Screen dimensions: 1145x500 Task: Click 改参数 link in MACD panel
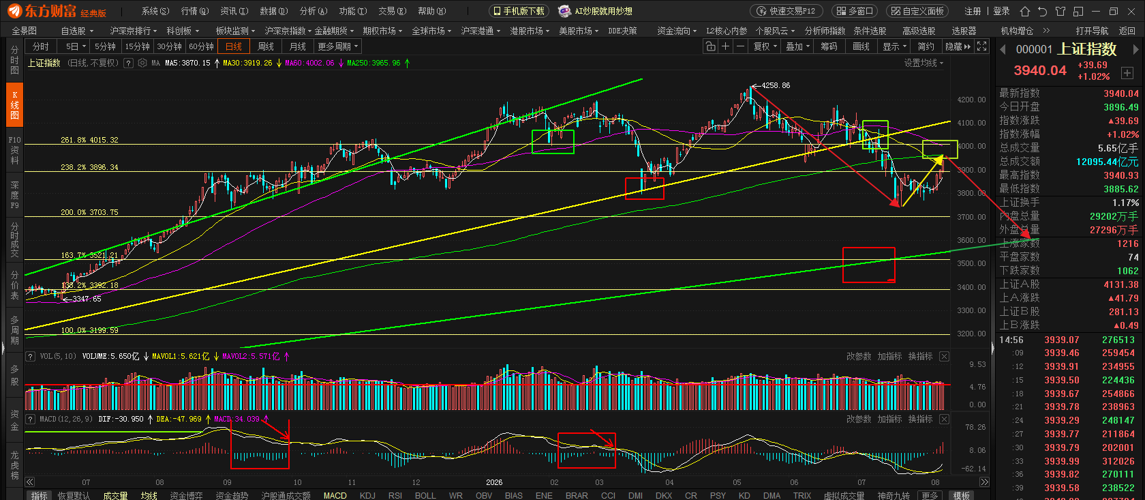click(859, 419)
